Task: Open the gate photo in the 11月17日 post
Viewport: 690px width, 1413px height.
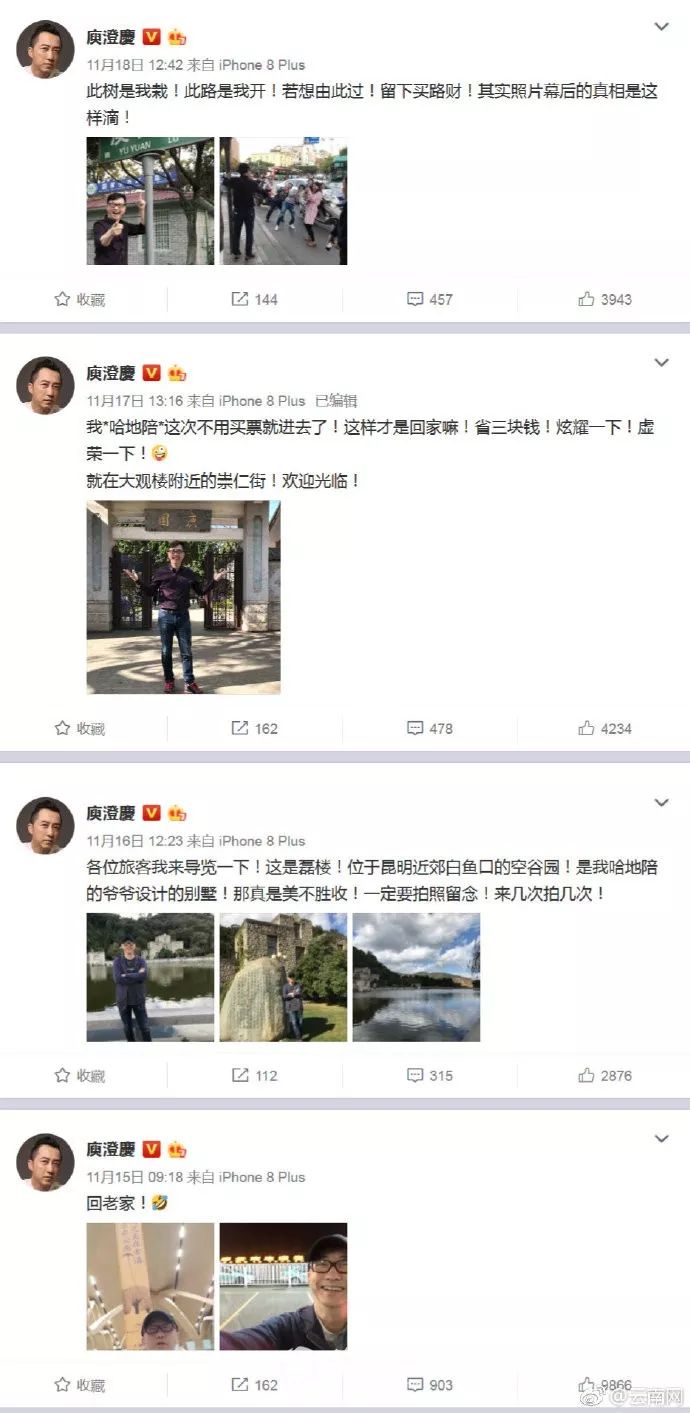Action: coord(184,597)
